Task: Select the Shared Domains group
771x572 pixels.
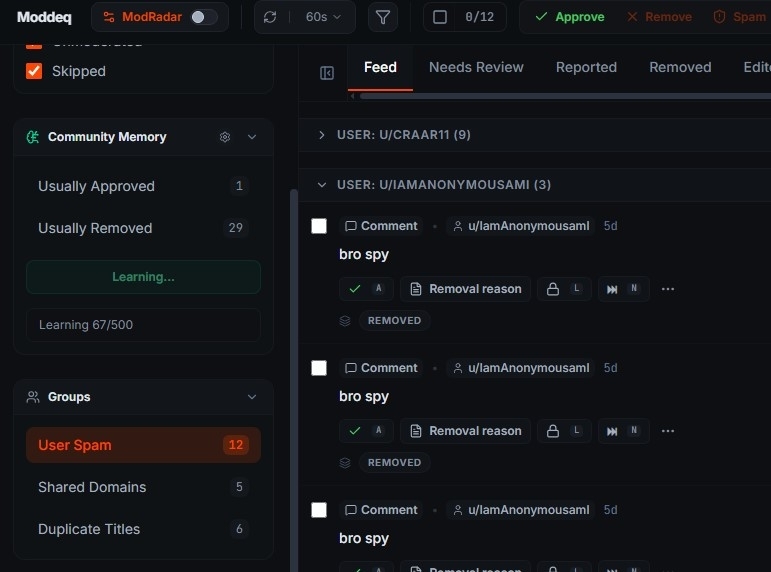Action: [143, 487]
